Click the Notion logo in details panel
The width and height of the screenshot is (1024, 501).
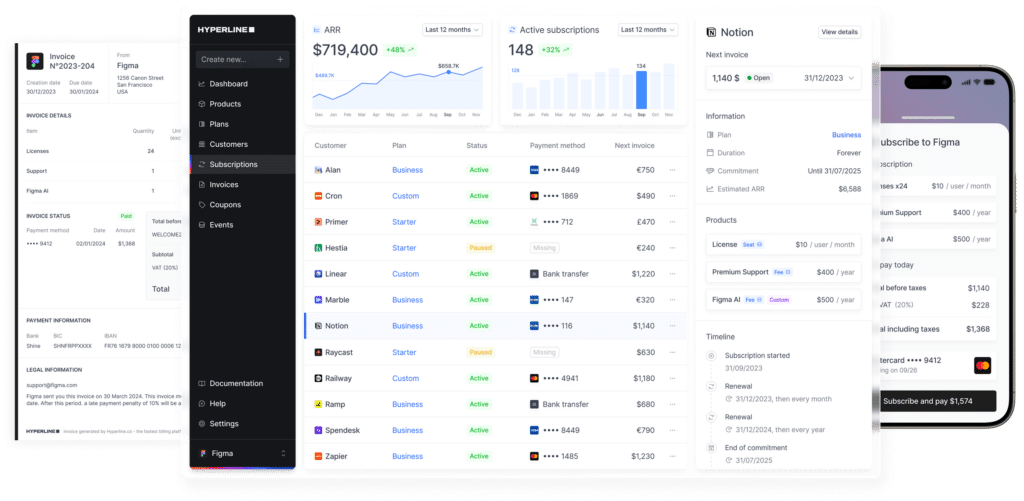tap(711, 32)
